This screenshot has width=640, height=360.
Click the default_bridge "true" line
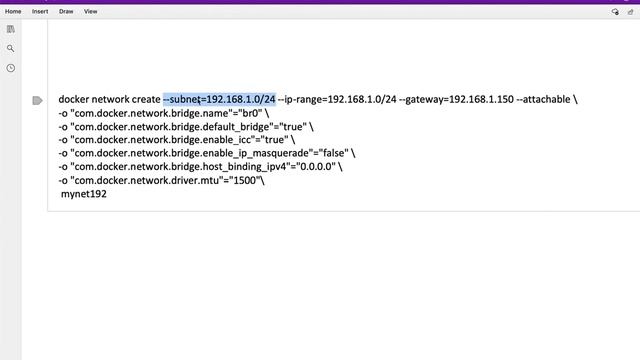[186, 127]
